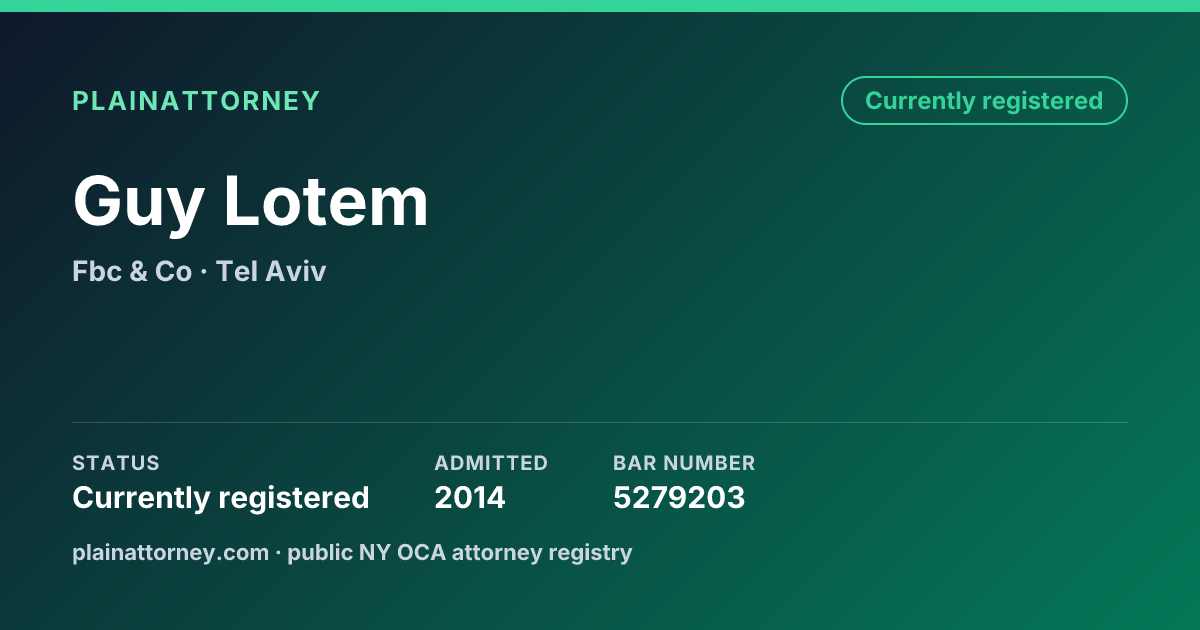Click the PLAINATTORNEY brand logo text
The height and width of the screenshot is (630, 1200).
196,101
